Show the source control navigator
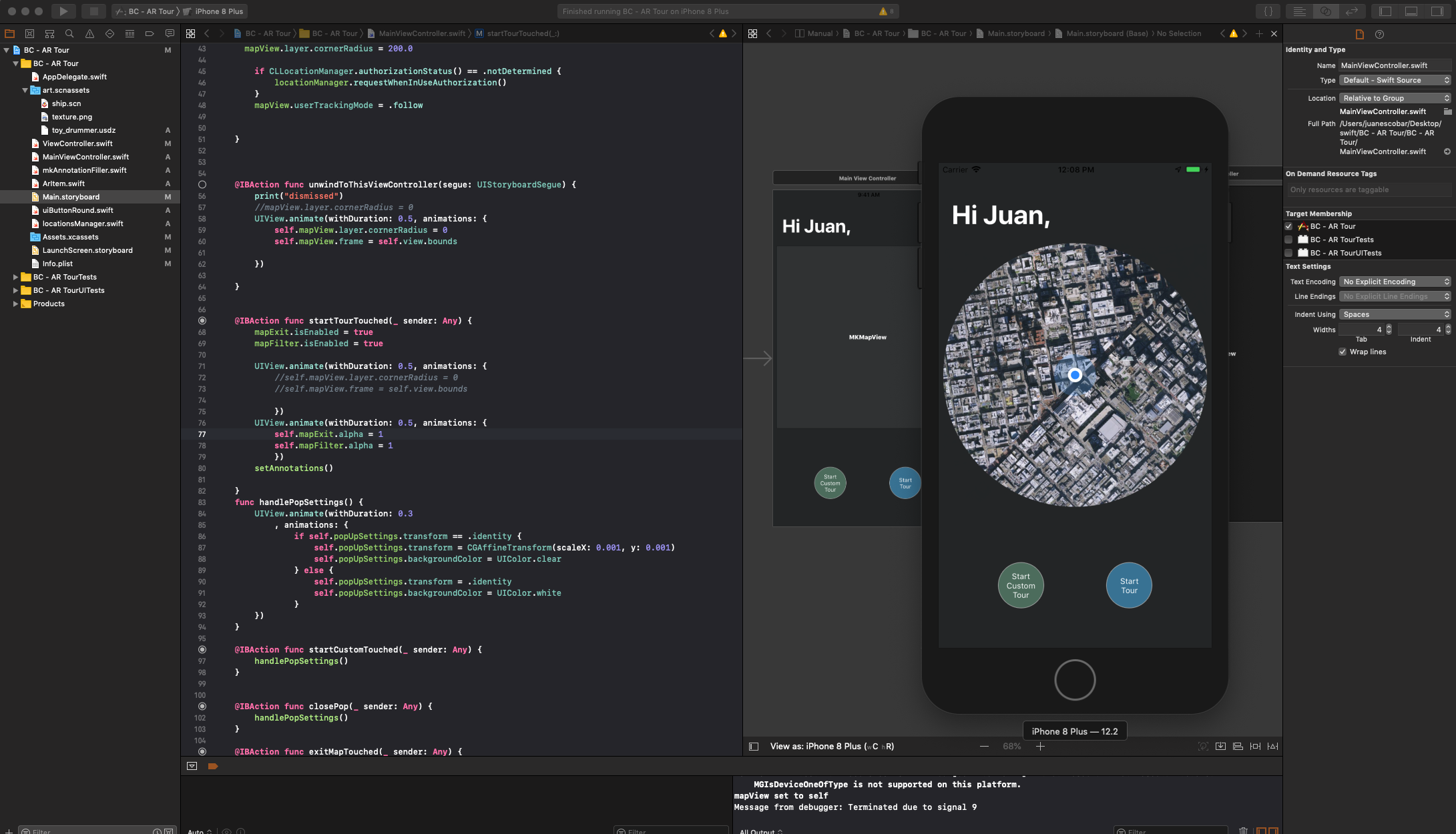 (29, 33)
